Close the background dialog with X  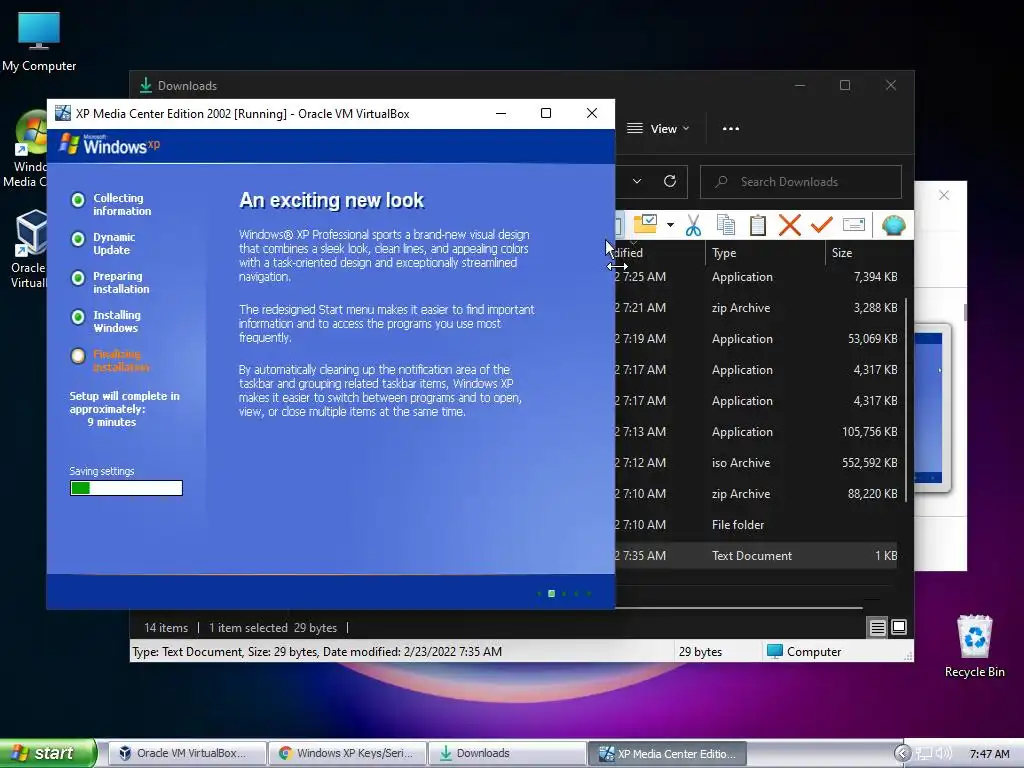click(944, 195)
